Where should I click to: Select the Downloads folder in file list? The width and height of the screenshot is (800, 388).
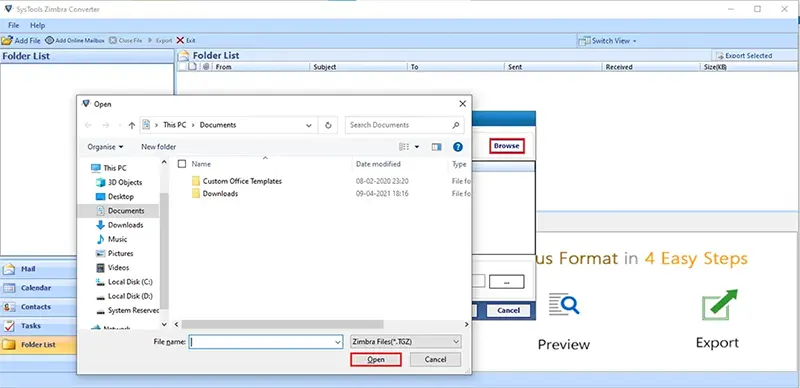(x=220, y=193)
